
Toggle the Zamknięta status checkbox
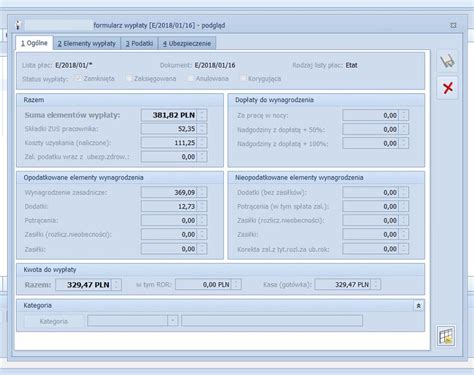[78, 79]
